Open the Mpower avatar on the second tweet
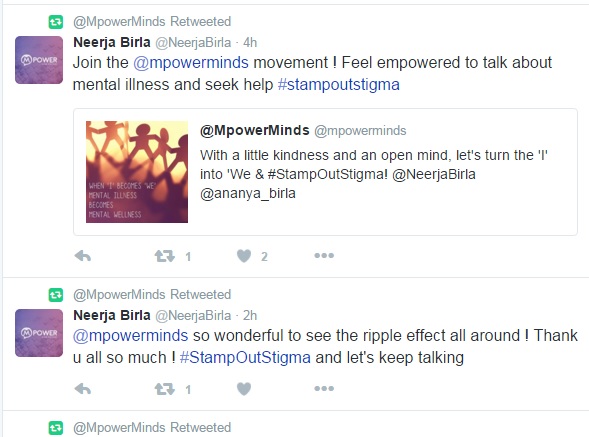This screenshot has height=437, width=589. tap(39, 333)
